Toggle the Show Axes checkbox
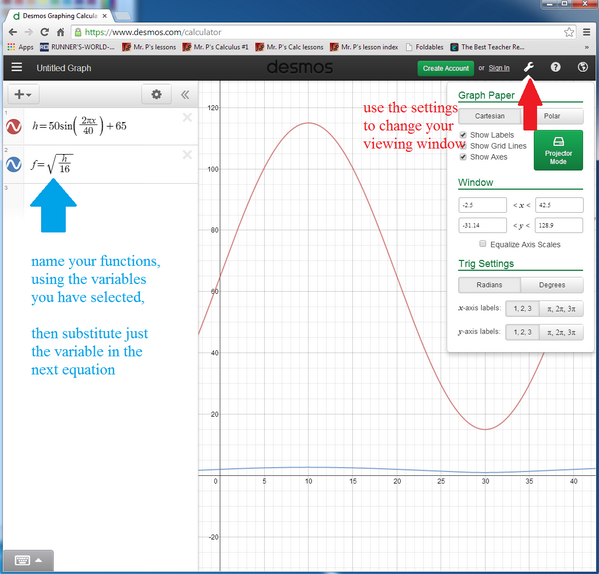This screenshot has width=599, height=574. pos(463,157)
